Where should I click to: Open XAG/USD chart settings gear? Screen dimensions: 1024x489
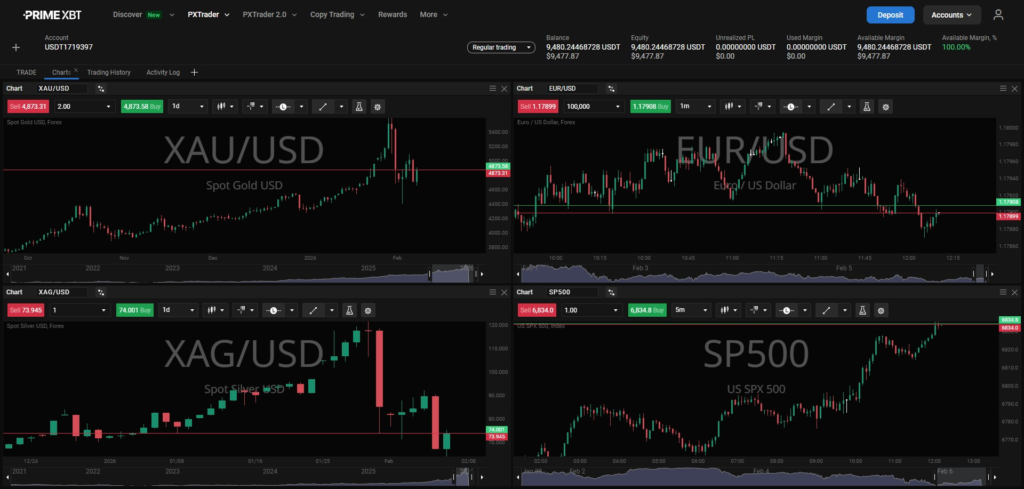[368, 311]
